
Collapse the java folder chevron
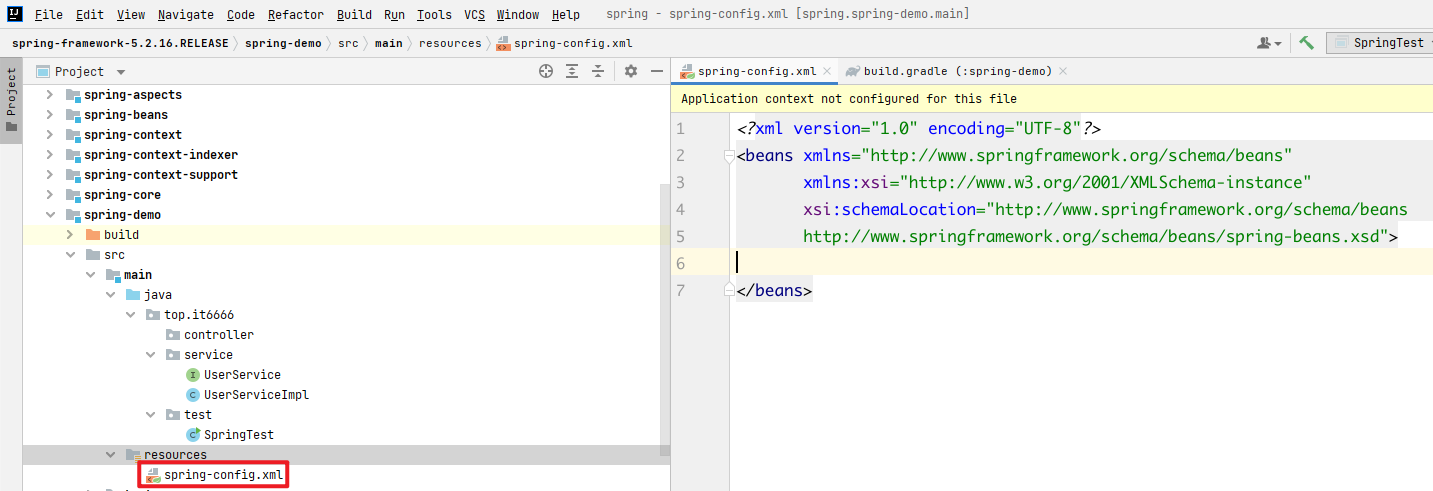pyautogui.click(x=110, y=295)
